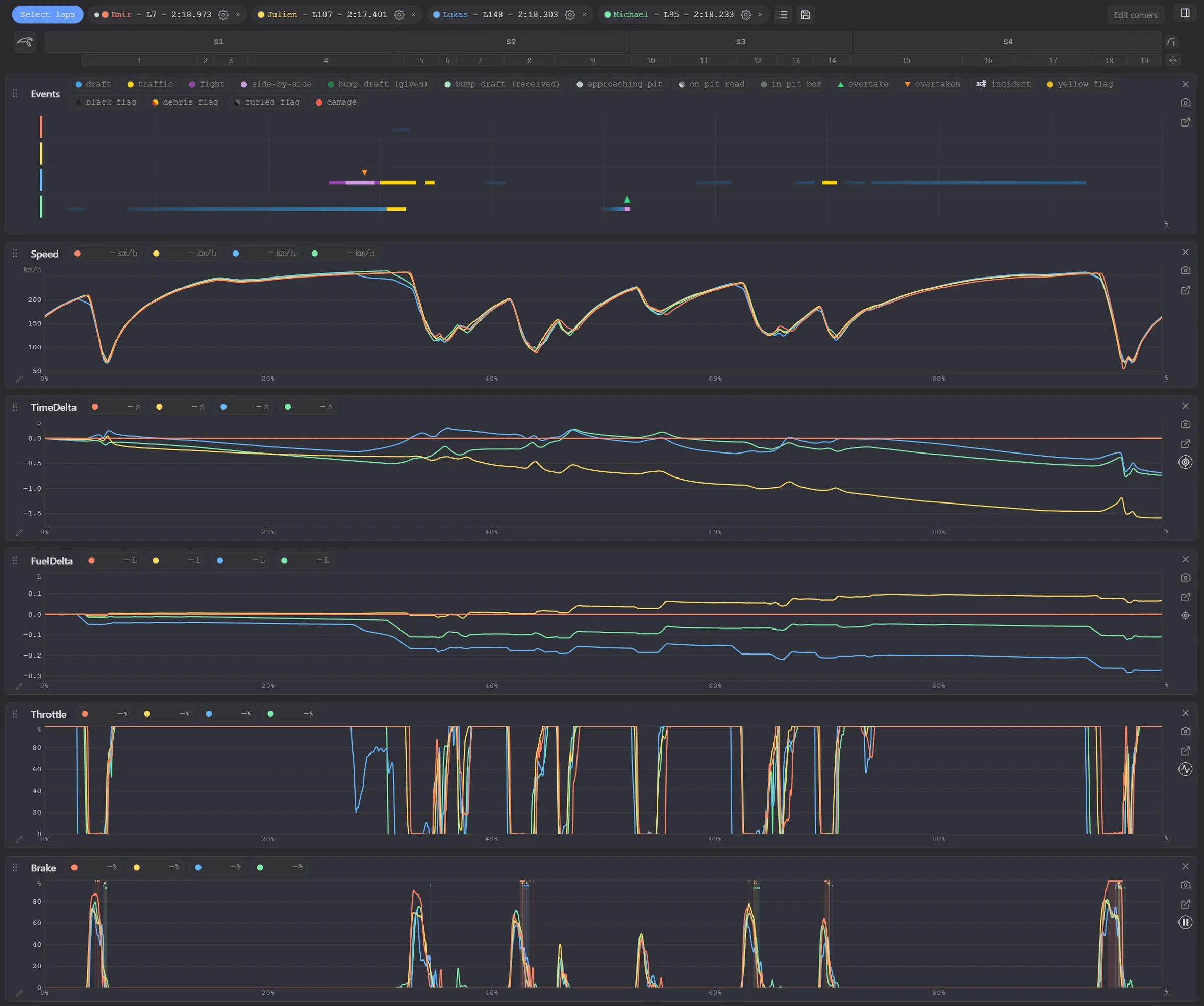Take snapshot of Speed panel
This screenshot has height=1006, width=1204.
click(1185, 270)
